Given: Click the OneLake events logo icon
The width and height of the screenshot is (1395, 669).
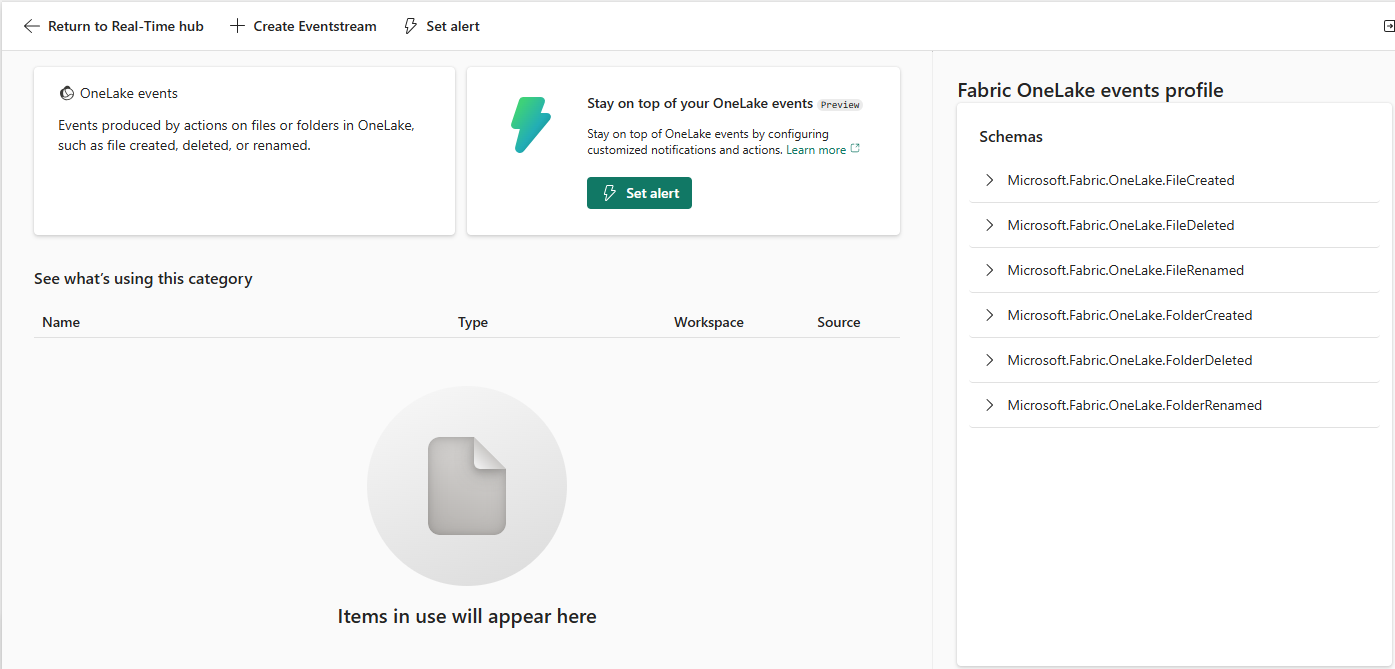Looking at the screenshot, I should 67,93.
